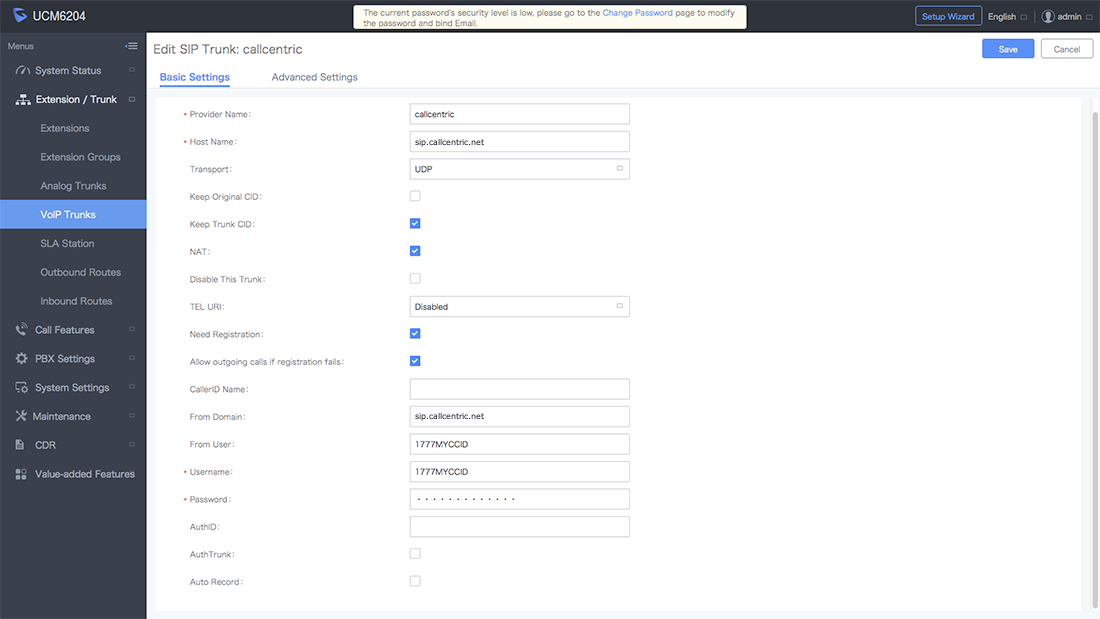Expand the PBX Settings menu arrow
This screenshot has height=619, width=1100.
(131, 358)
